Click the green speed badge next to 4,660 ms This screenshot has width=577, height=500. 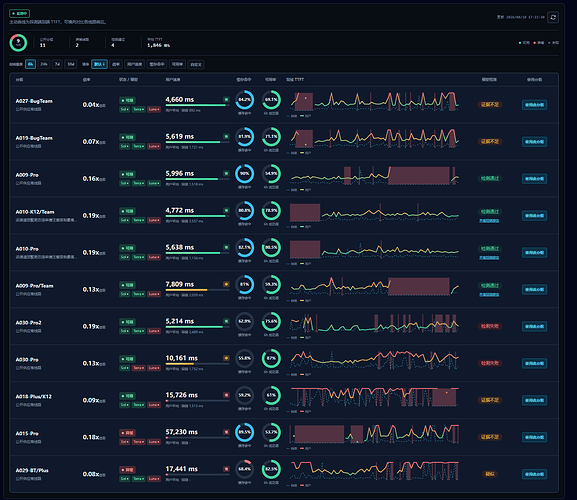point(226,99)
